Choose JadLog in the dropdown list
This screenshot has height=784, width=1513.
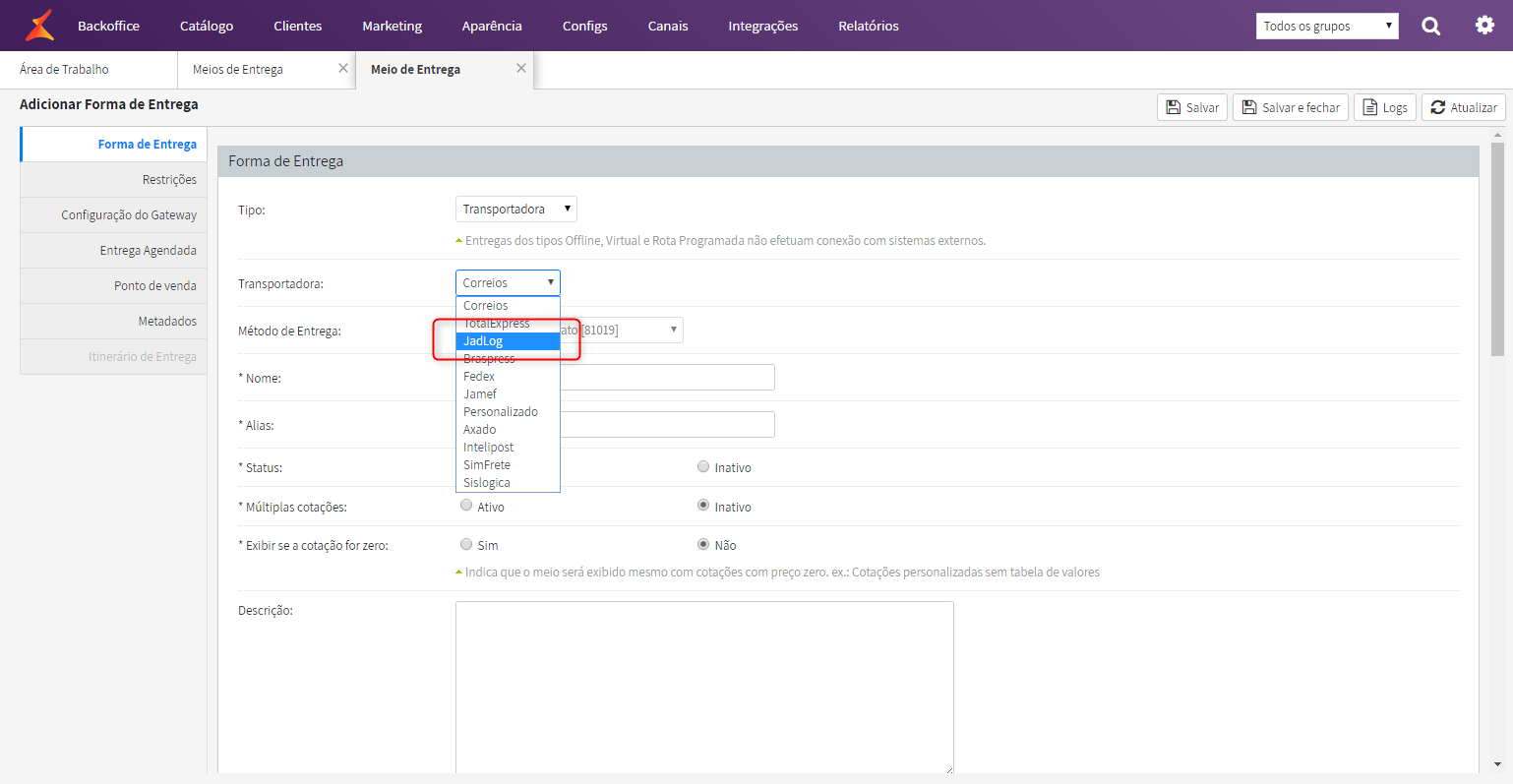tap(508, 341)
